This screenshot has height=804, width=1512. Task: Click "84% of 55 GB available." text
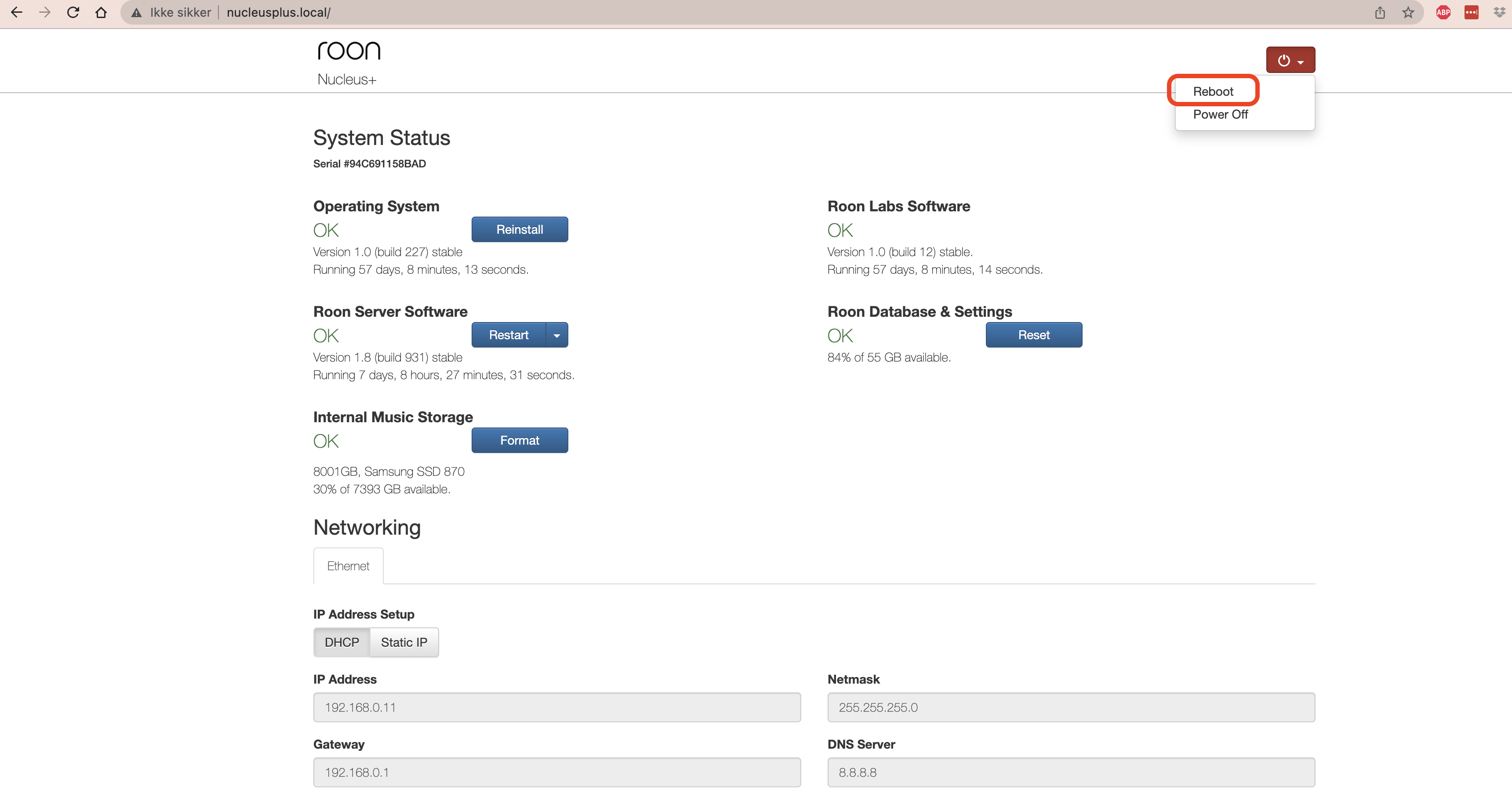point(889,357)
